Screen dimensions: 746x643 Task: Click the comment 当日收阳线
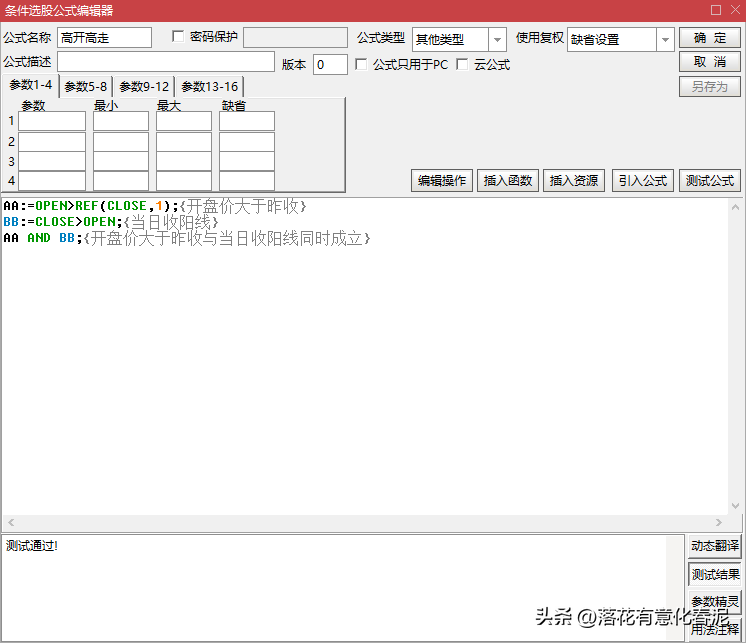(x=171, y=222)
